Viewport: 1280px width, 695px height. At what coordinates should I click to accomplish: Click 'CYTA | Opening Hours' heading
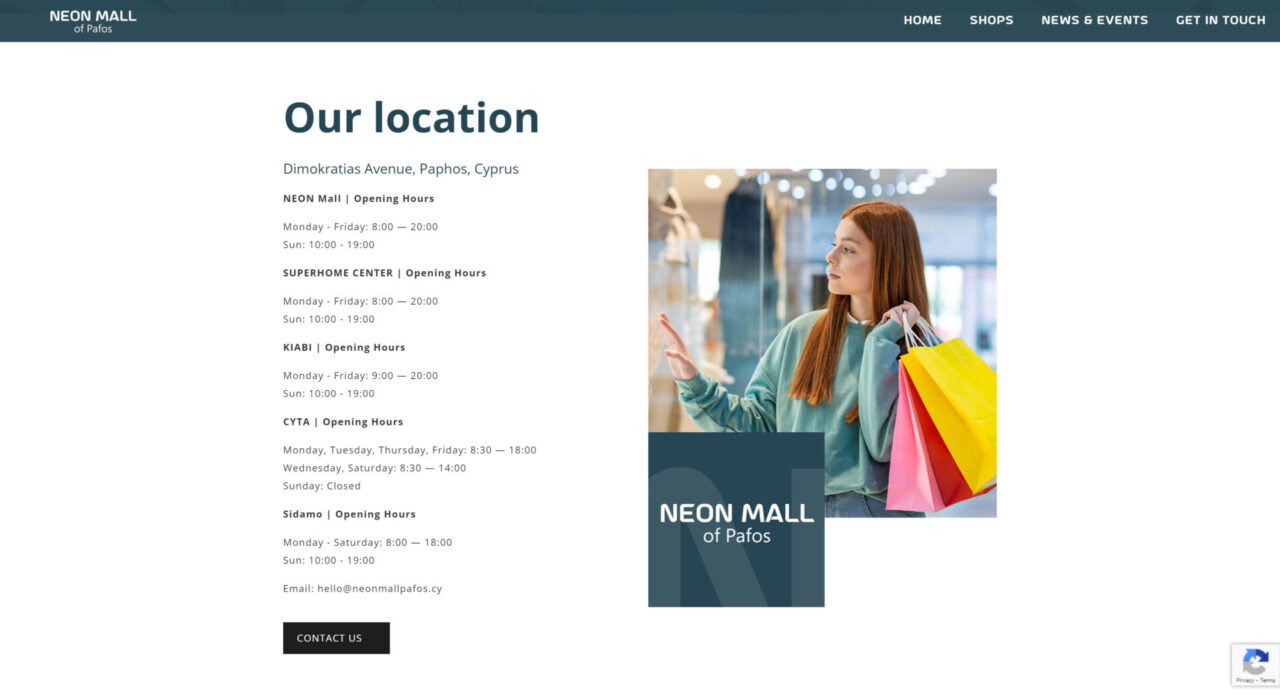coord(342,421)
